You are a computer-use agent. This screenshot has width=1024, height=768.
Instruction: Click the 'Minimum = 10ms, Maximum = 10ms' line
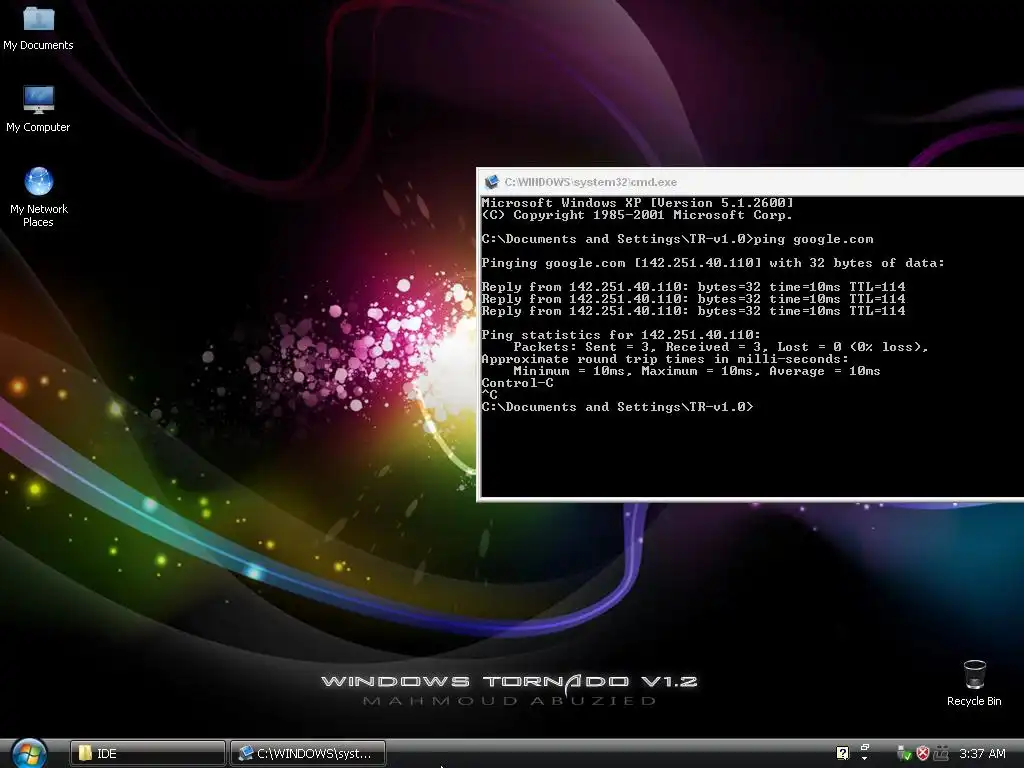click(697, 371)
